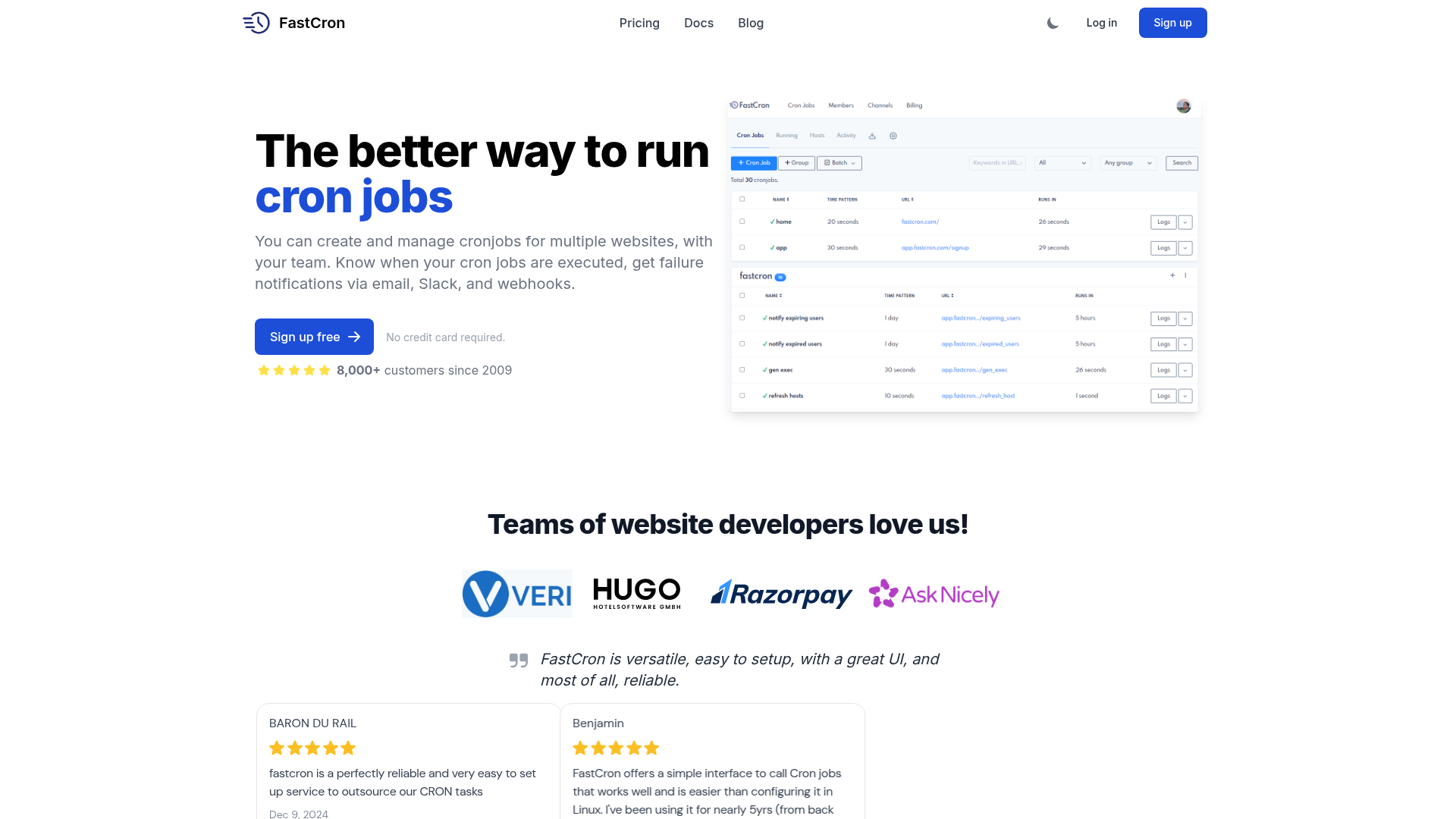
Task: Open the Docs page from top navigation
Action: tap(698, 23)
